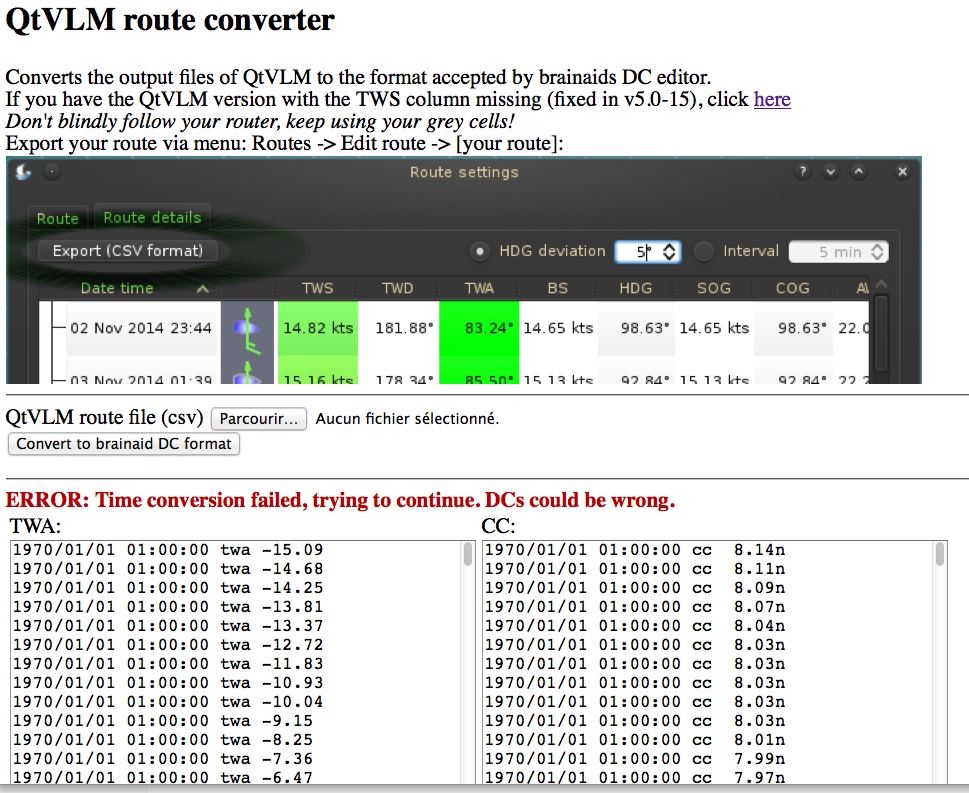Open the 5 min interval spin box
The image size is (969, 793).
[839, 252]
